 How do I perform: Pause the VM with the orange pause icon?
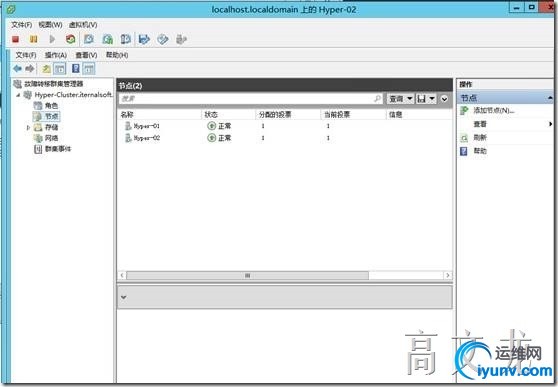(x=33, y=39)
